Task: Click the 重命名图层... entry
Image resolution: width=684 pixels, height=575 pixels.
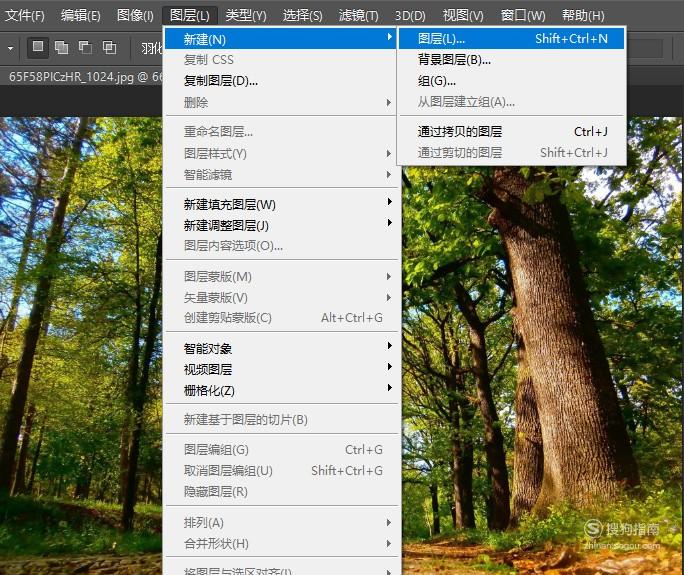Action: (x=281, y=131)
